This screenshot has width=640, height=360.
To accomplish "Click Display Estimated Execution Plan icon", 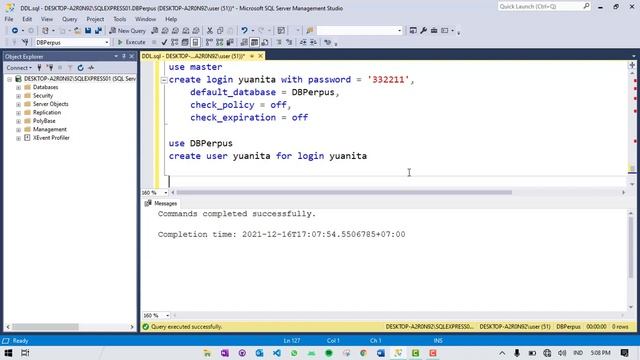I will tap(174, 42).
